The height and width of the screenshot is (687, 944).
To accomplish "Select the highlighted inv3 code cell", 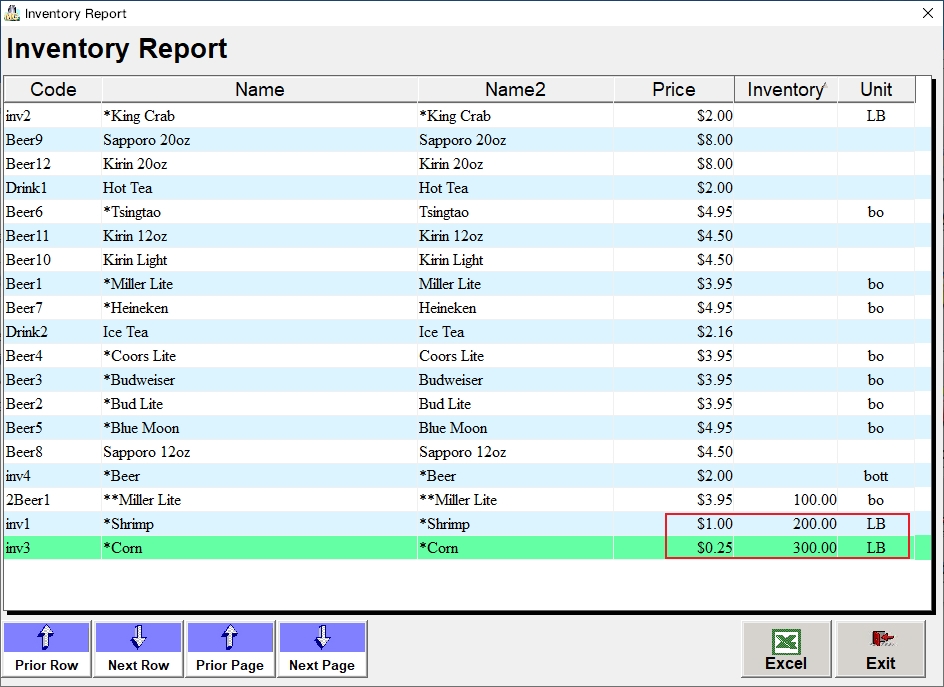I will click(53, 548).
